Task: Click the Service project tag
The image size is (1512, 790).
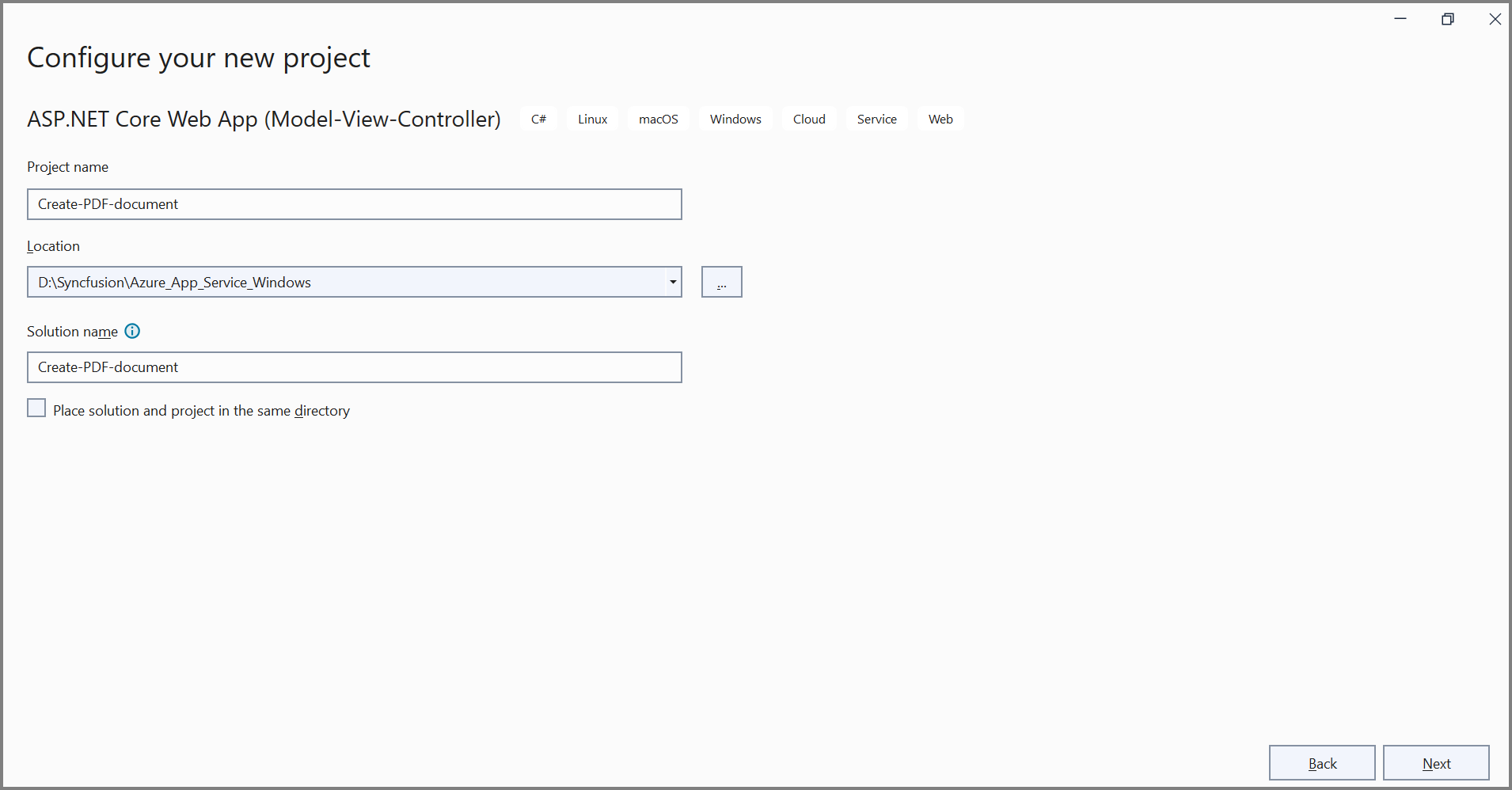Action: pos(876,119)
